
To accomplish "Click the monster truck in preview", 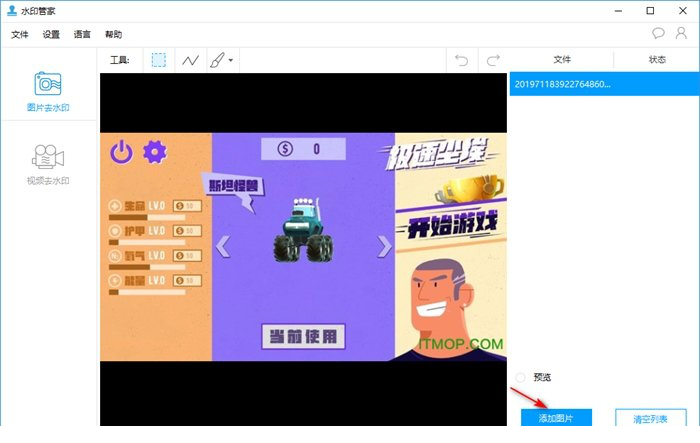I will click(x=303, y=230).
